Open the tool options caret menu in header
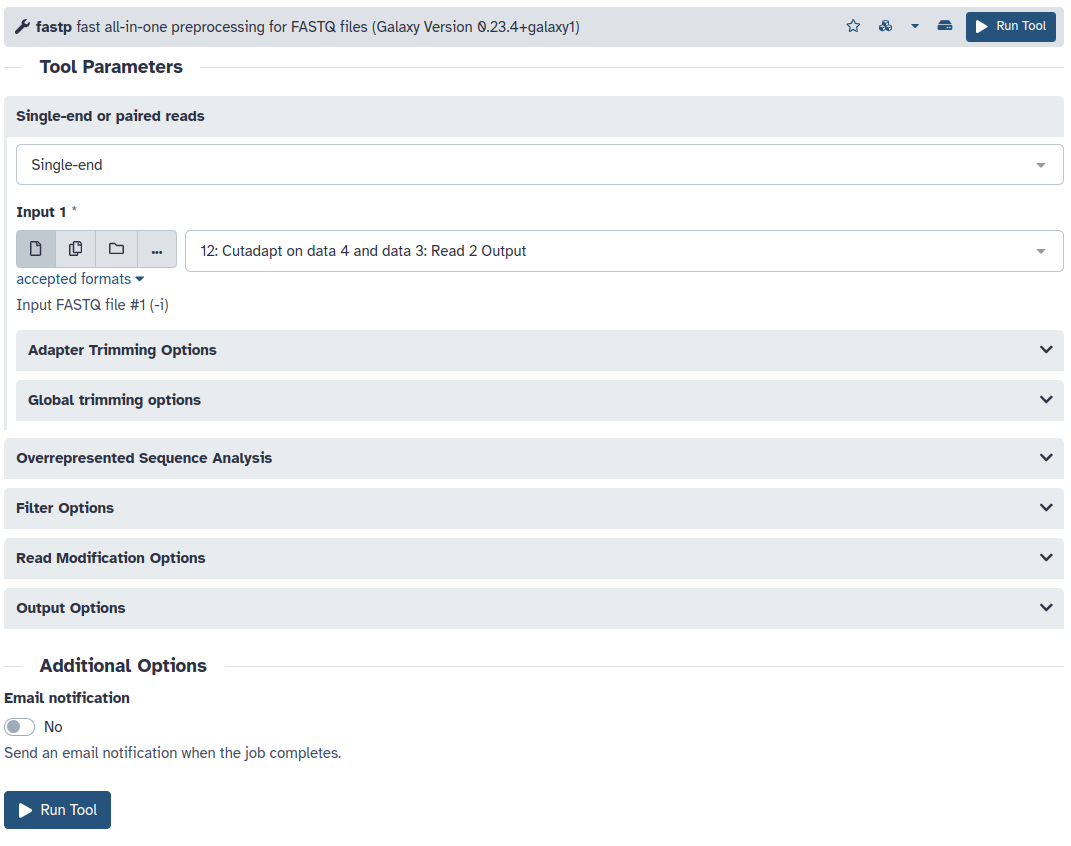 (914, 27)
